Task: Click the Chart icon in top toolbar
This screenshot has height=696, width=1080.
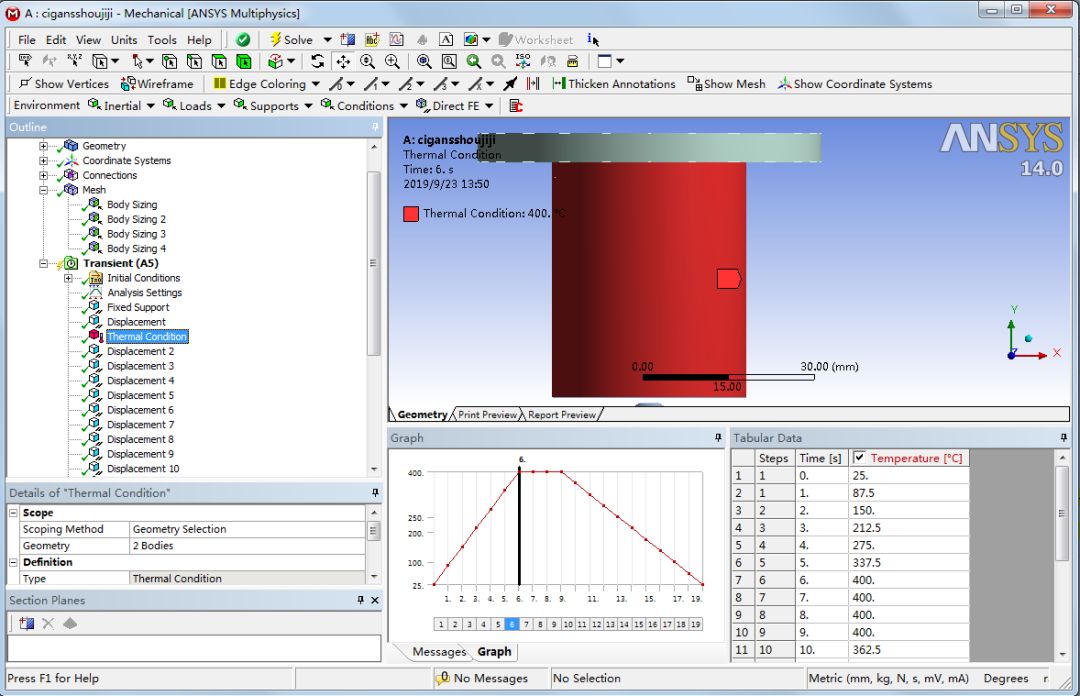Action: click(397, 40)
